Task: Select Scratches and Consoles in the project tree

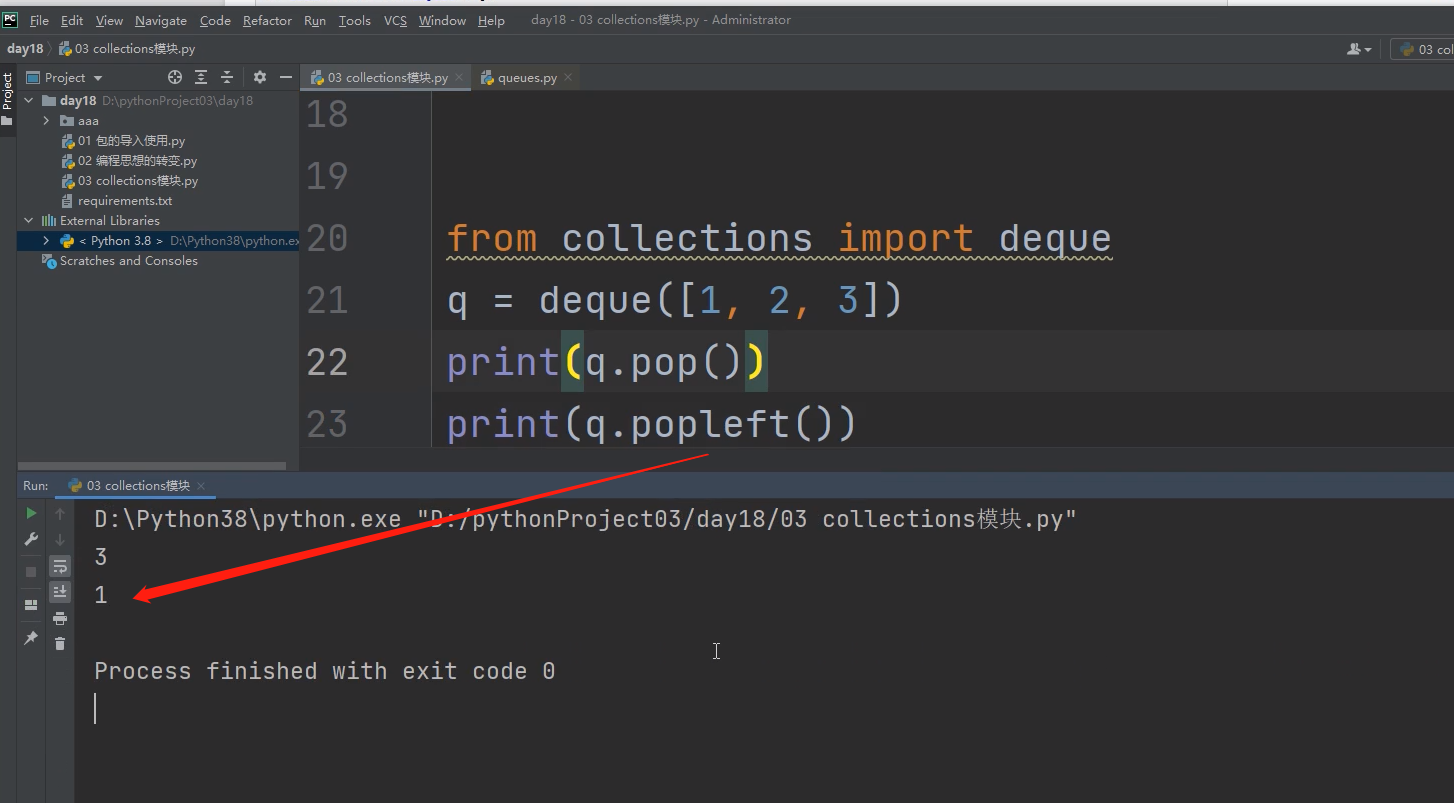Action: pos(129,261)
